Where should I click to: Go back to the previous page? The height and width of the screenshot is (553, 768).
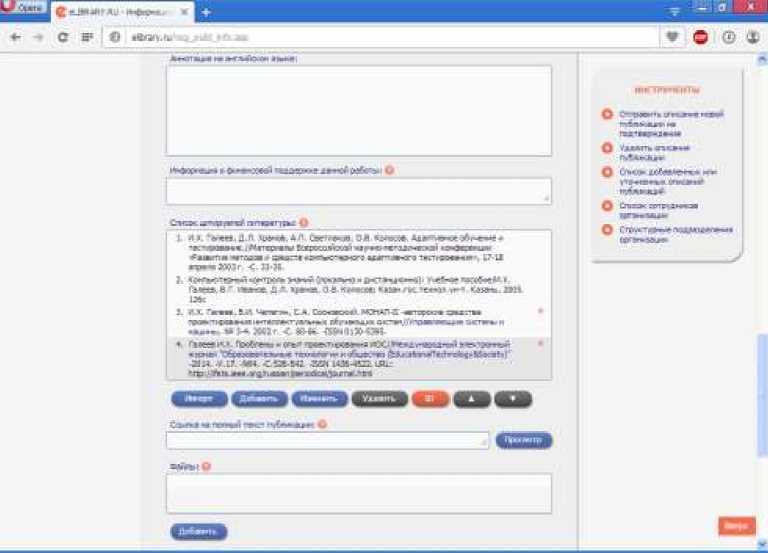16,37
